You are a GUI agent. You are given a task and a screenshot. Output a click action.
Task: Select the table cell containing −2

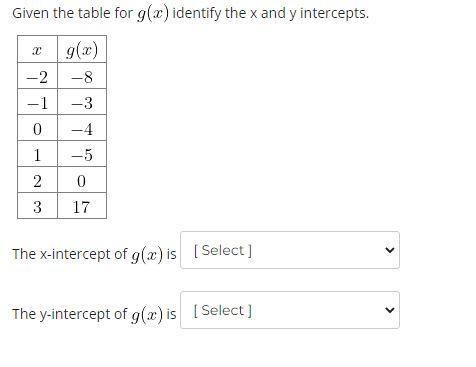point(37,76)
